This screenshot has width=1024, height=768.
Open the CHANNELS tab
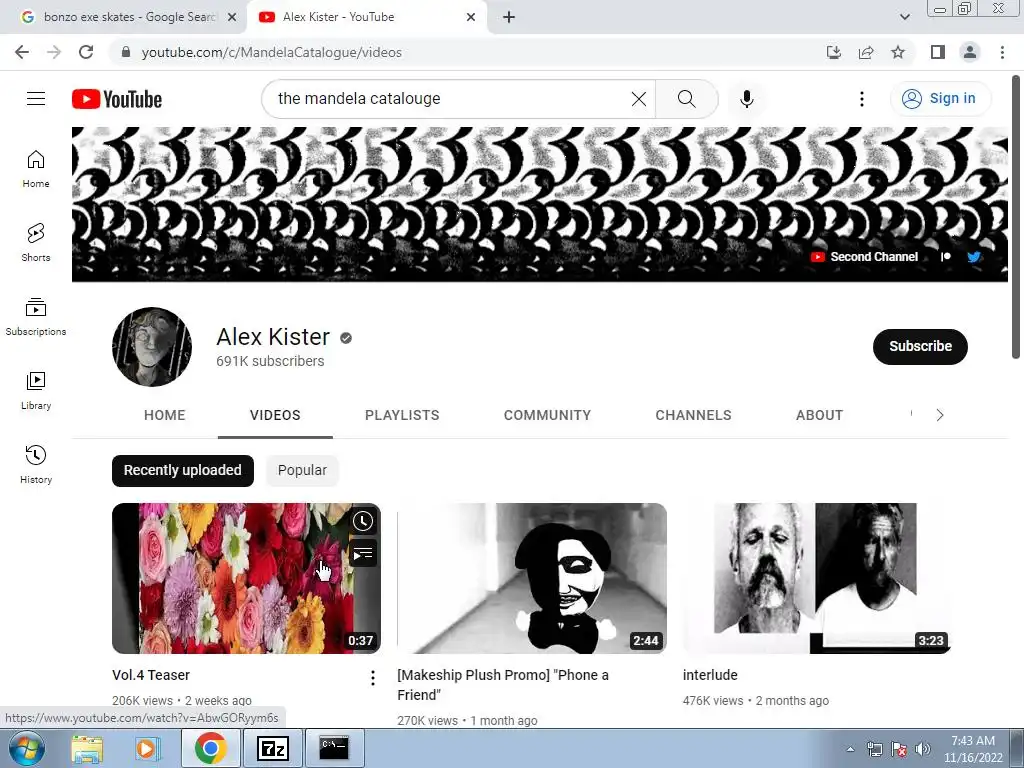694,415
